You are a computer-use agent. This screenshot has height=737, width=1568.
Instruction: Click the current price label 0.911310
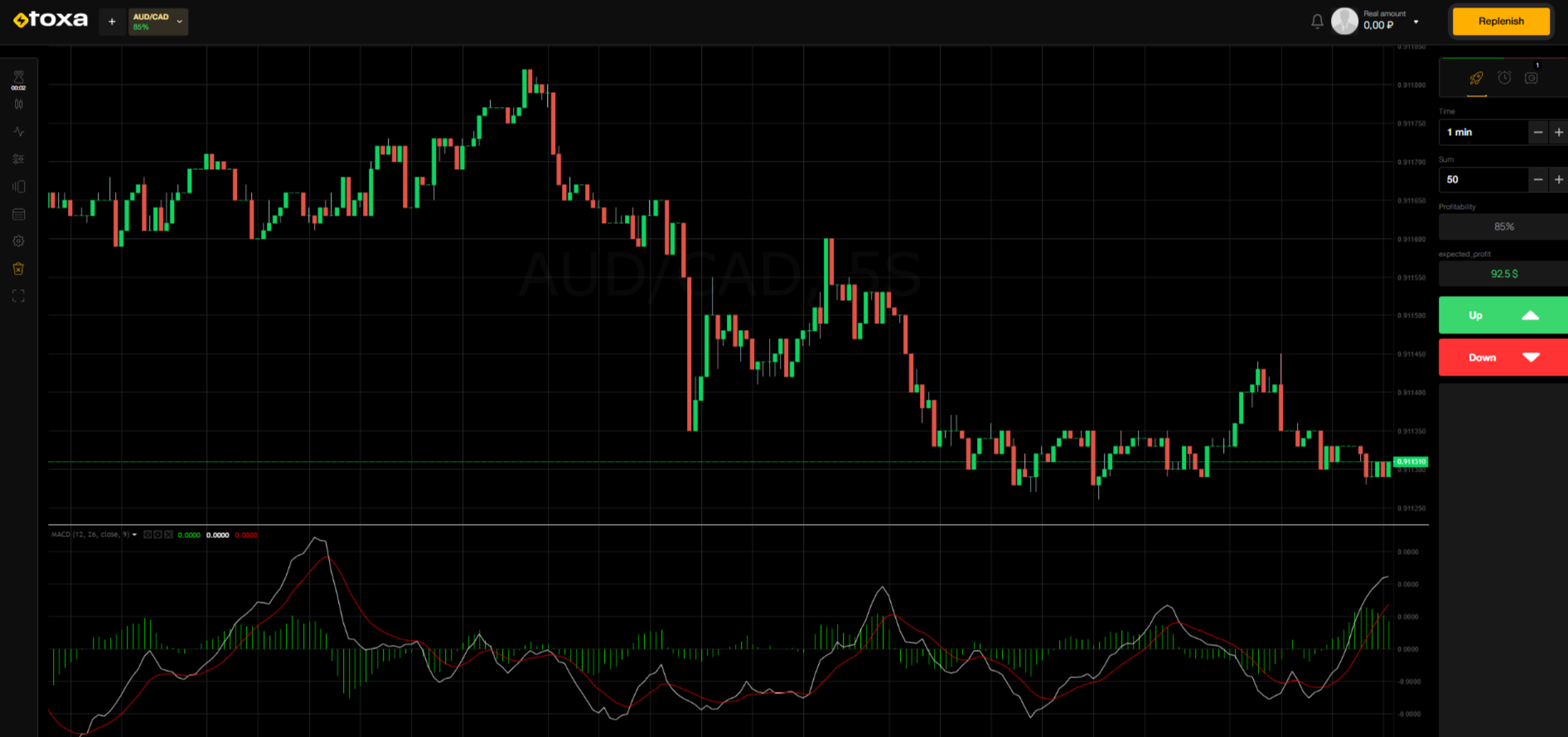tap(1411, 462)
